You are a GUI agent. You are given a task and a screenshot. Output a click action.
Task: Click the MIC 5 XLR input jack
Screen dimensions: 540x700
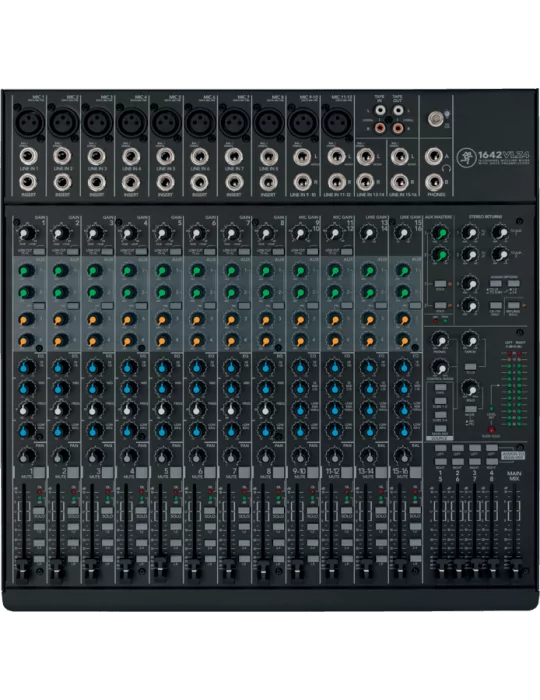pos(165,121)
